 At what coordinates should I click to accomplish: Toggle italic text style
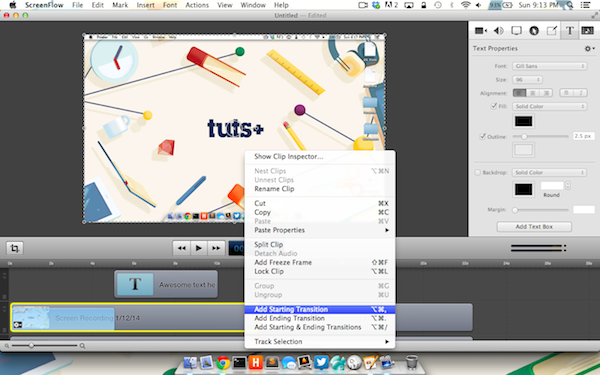(580, 93)
